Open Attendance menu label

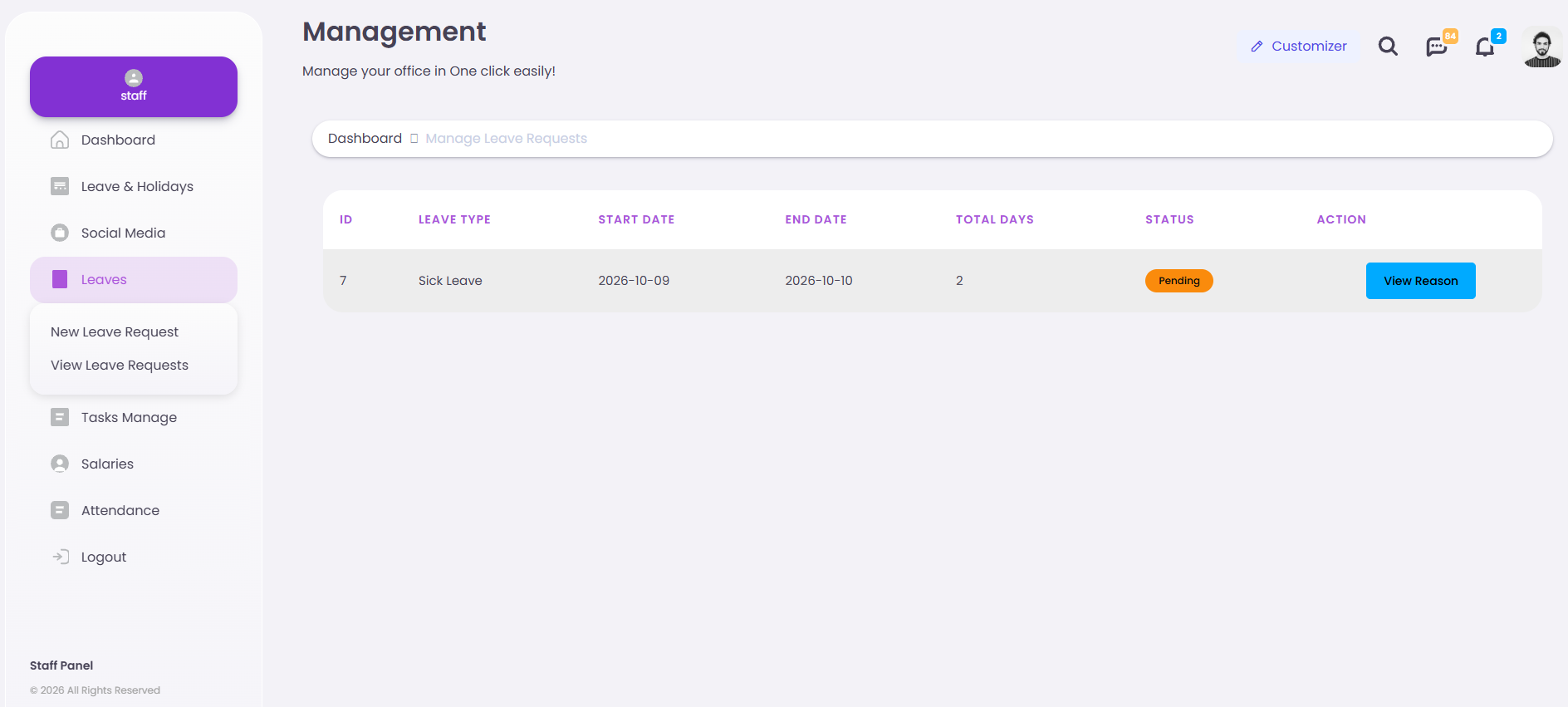pos(120,510)
